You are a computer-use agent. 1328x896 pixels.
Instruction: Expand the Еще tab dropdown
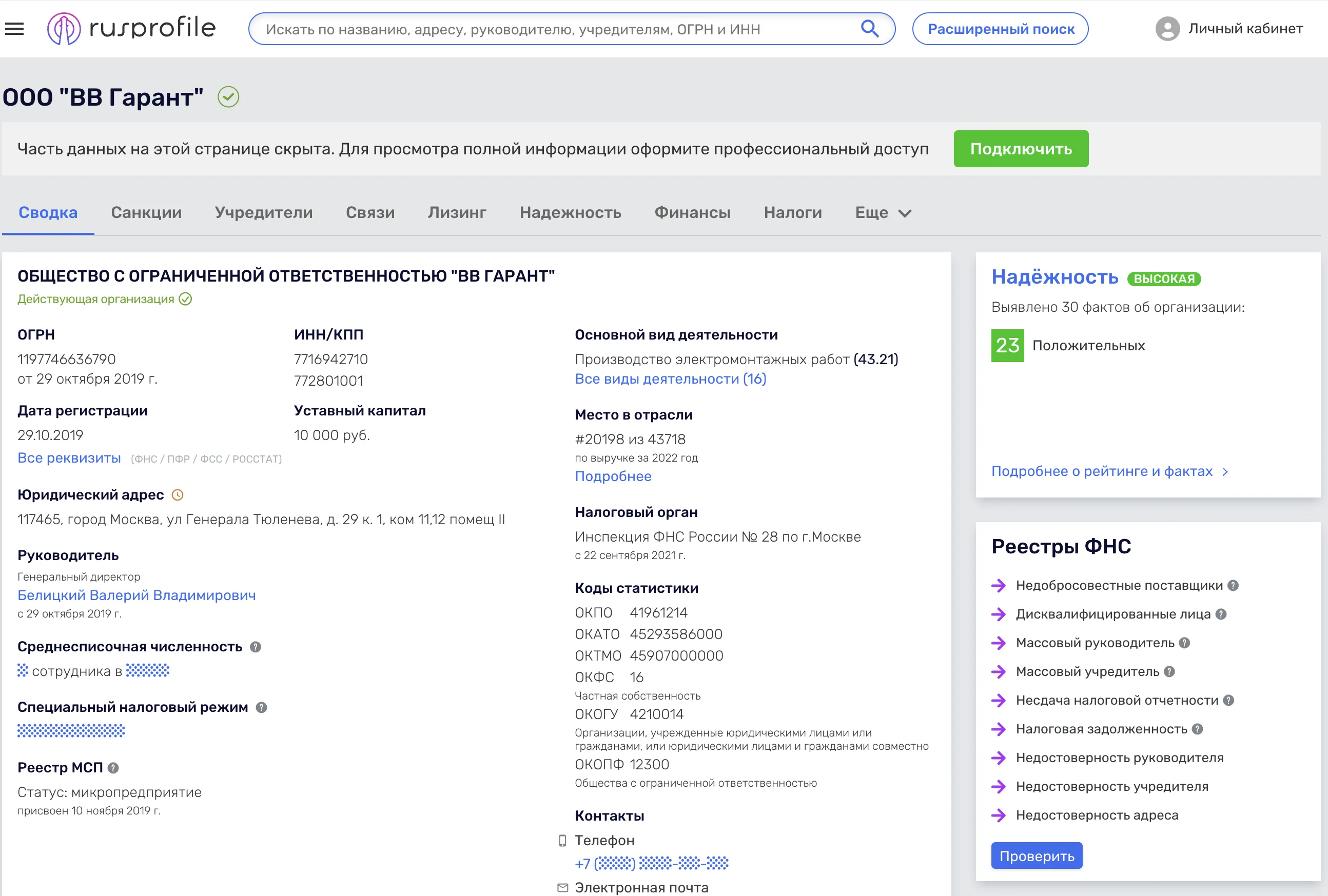883,212
